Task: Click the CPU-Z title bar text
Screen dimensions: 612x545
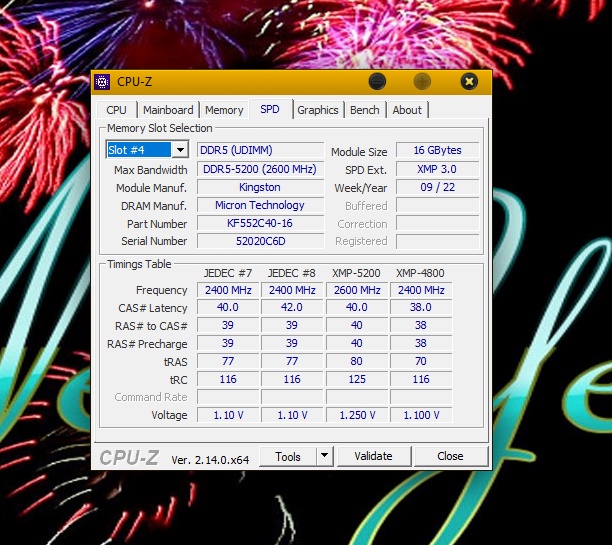Action: (x=135, y=82)
